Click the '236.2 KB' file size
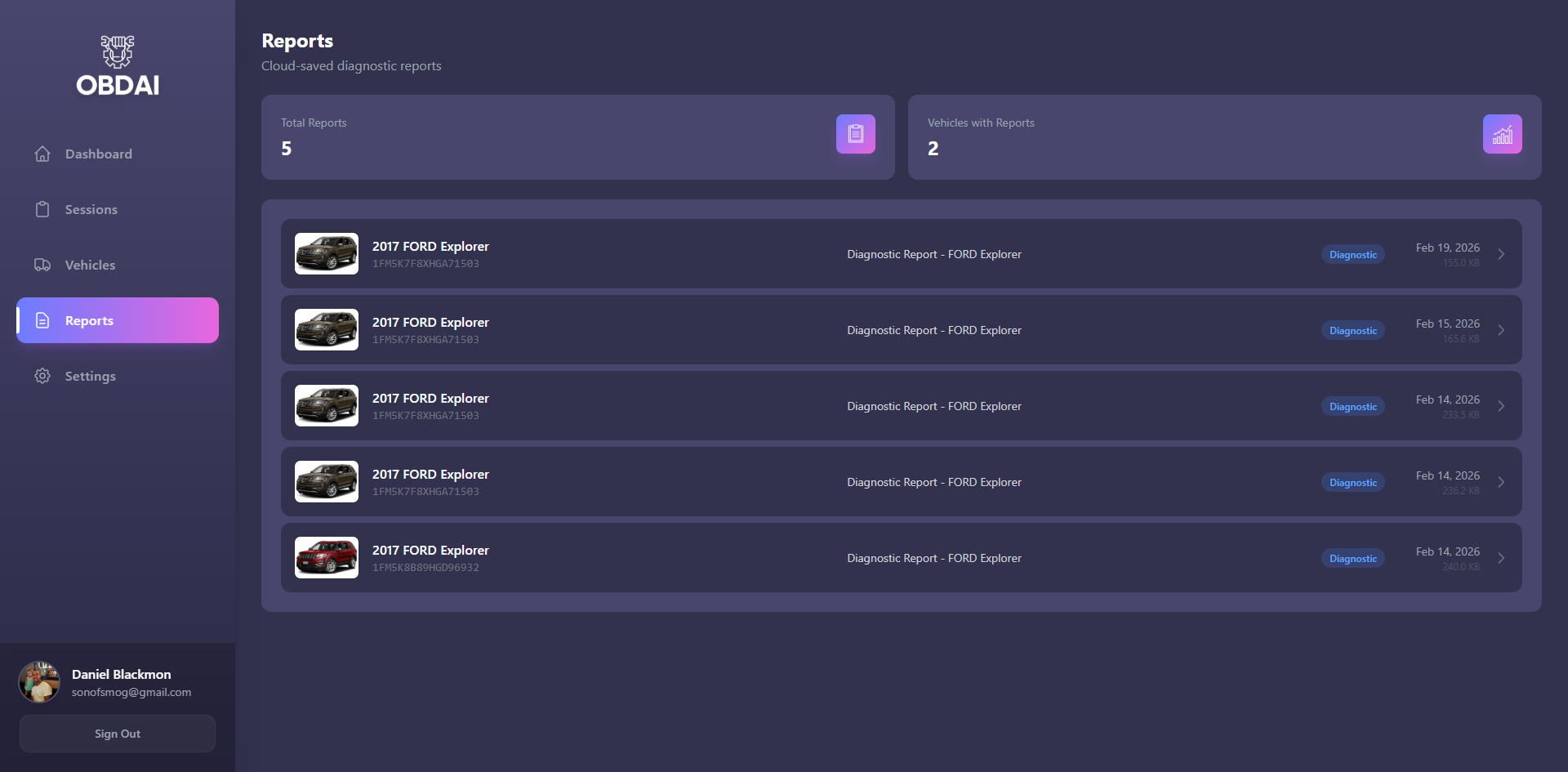The image size is (1568, 772). pos(1461,491)
